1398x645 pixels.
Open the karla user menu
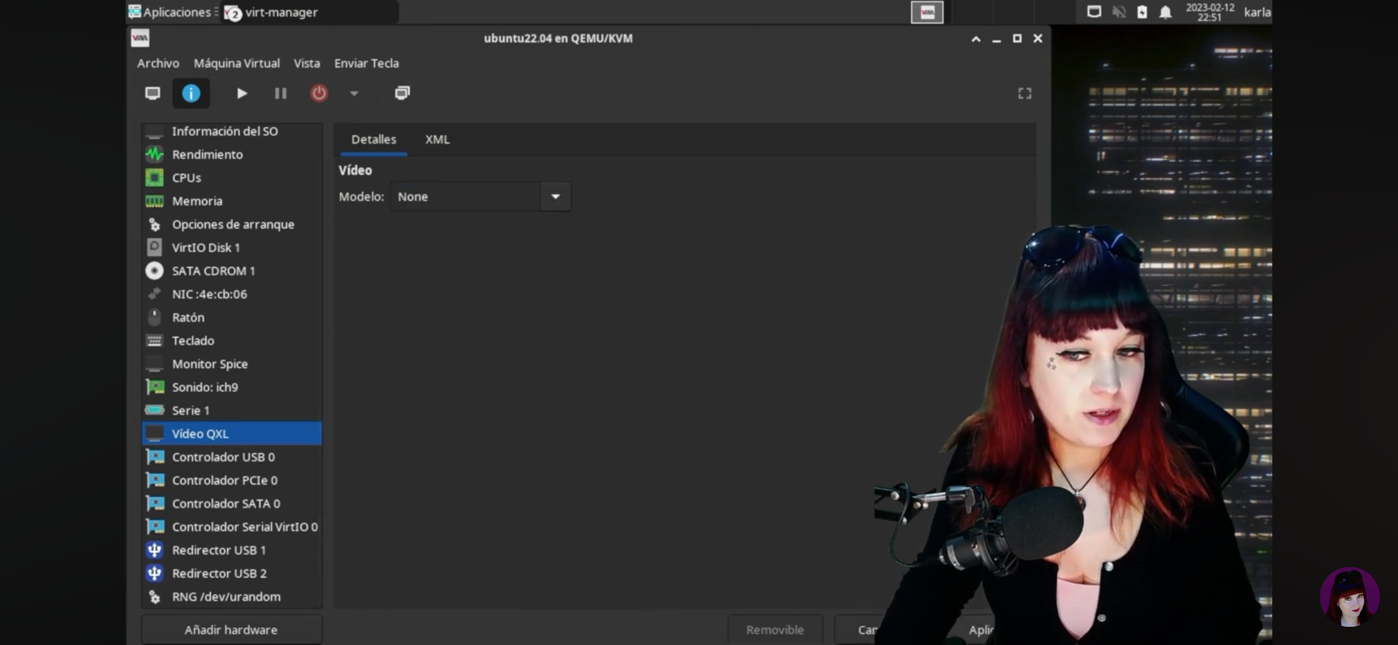[1257, 12]
